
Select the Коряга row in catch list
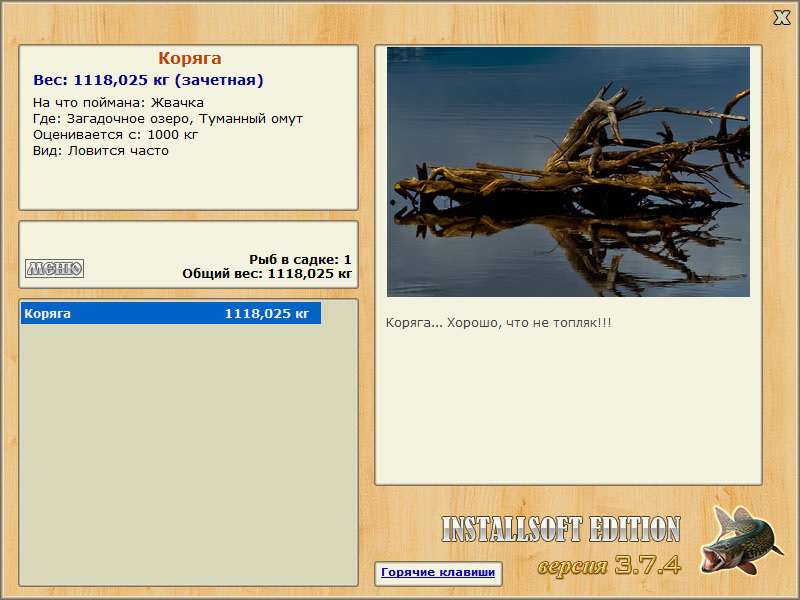[x=171, y=313]
